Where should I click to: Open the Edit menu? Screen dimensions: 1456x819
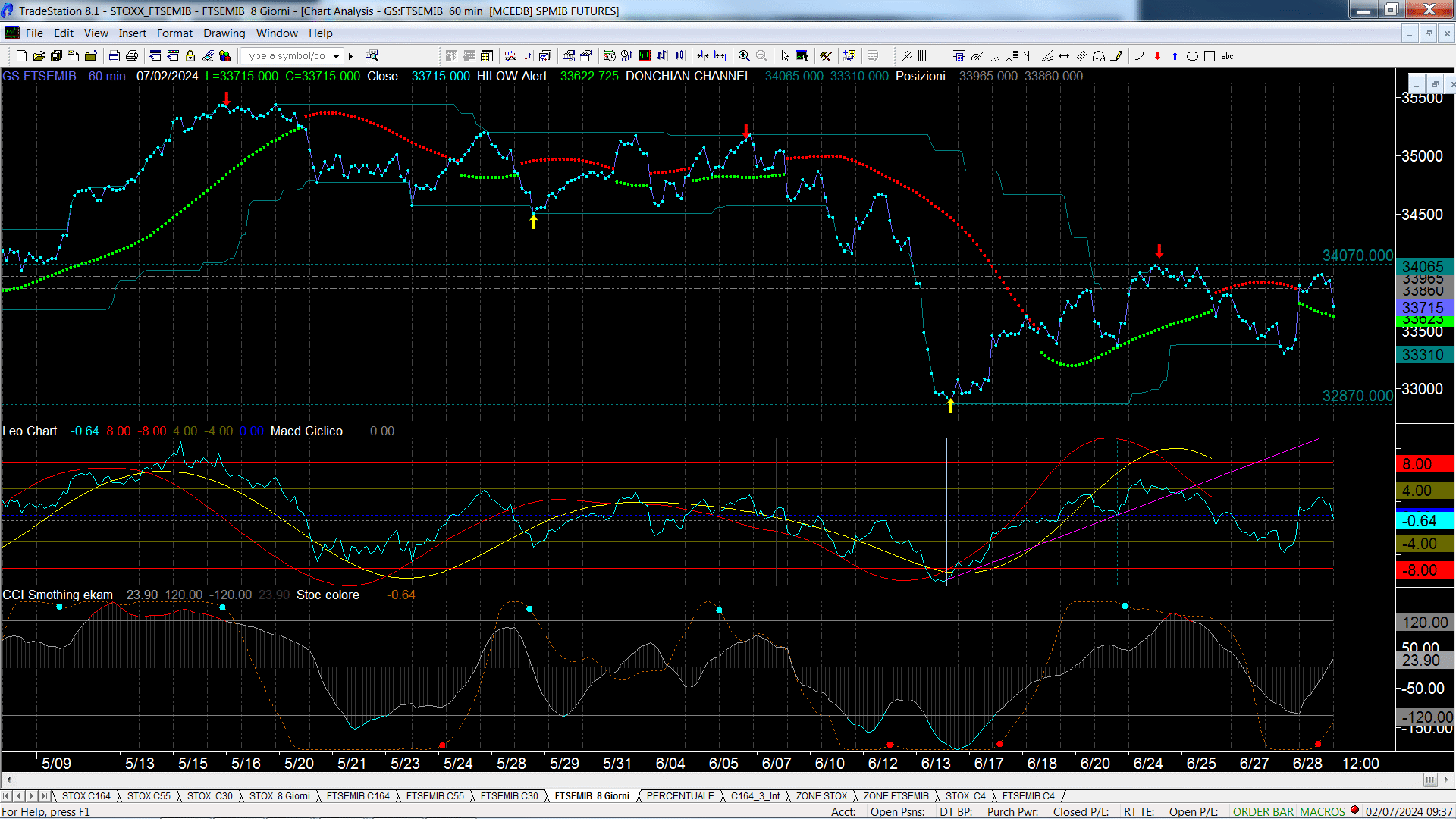64,33
